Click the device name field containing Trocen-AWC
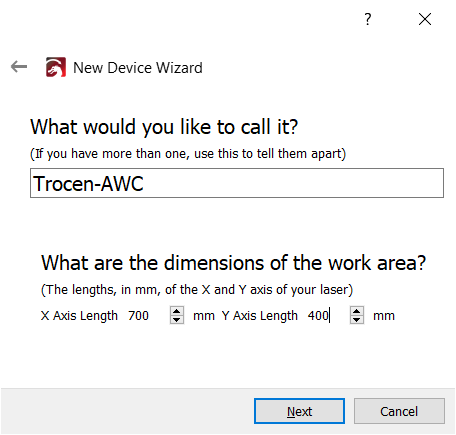 [x=237, y=183]
